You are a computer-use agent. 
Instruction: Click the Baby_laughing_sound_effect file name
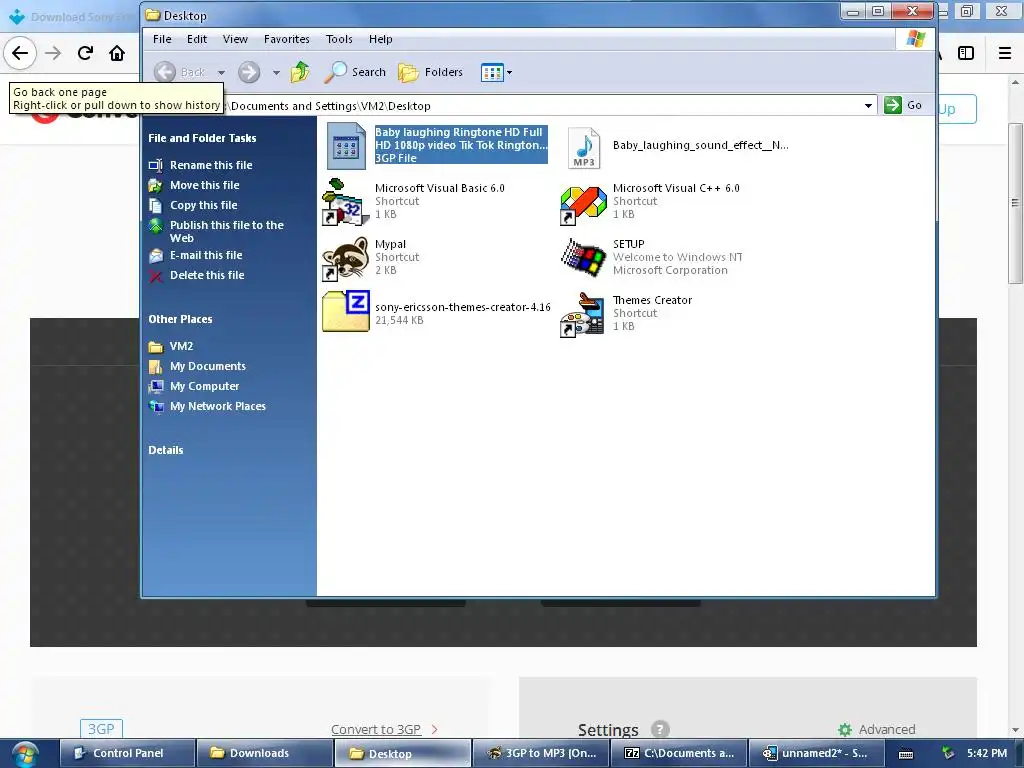tap(700, 145)
